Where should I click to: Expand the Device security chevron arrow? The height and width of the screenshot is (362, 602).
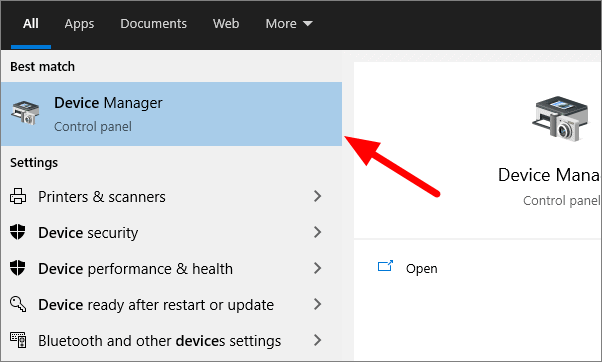point(318,232)
